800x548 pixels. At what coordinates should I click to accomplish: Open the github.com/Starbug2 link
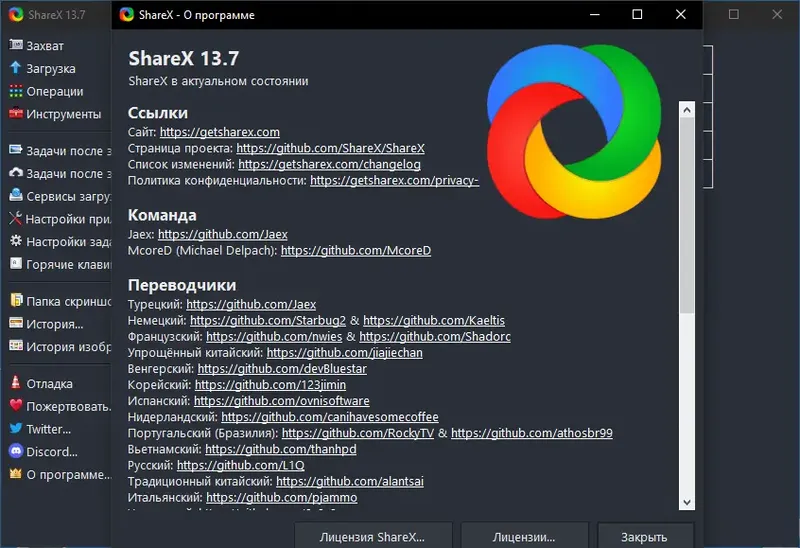coord(268,320)
